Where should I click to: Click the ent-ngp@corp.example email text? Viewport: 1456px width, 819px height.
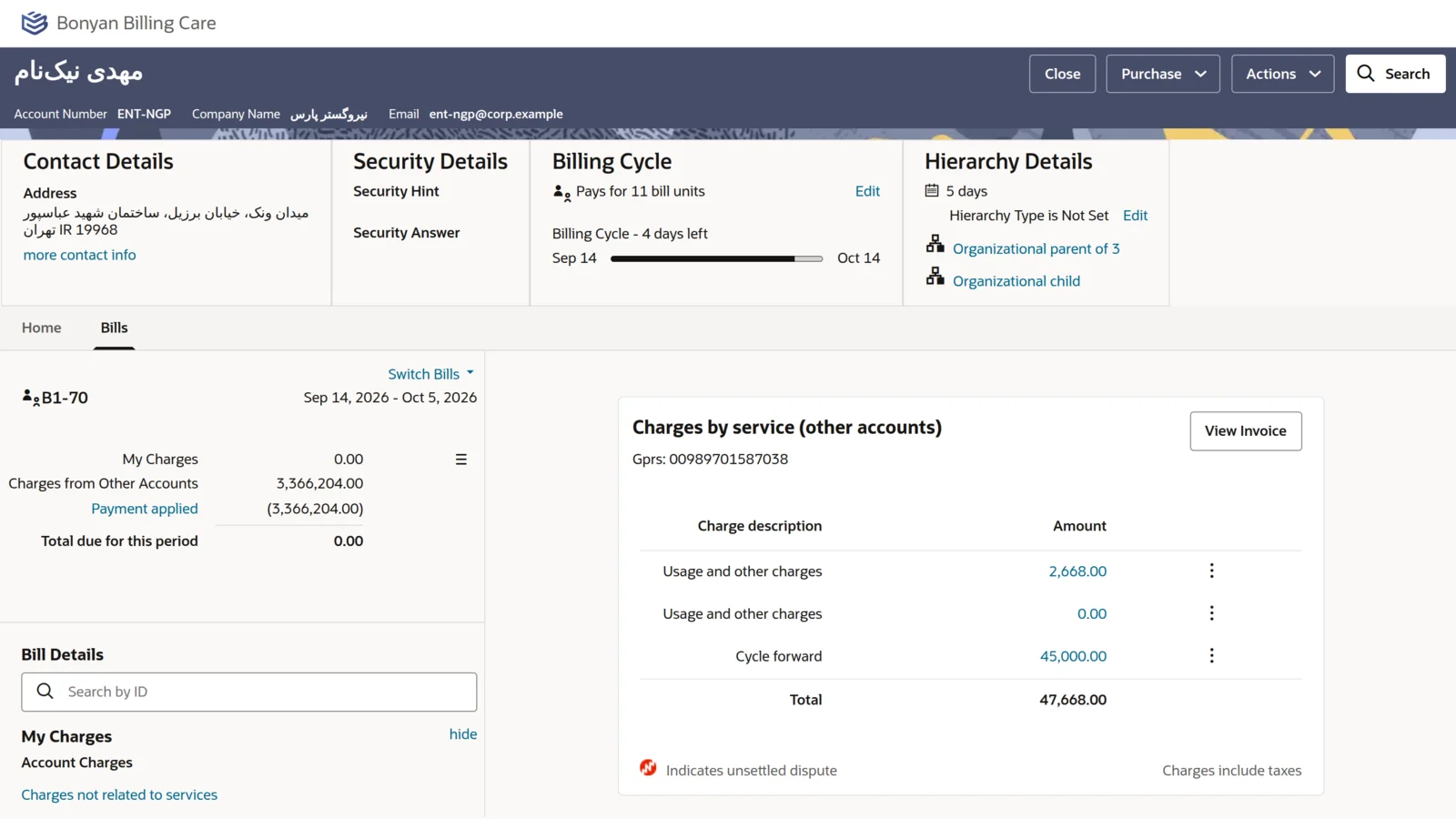[496, 115]
